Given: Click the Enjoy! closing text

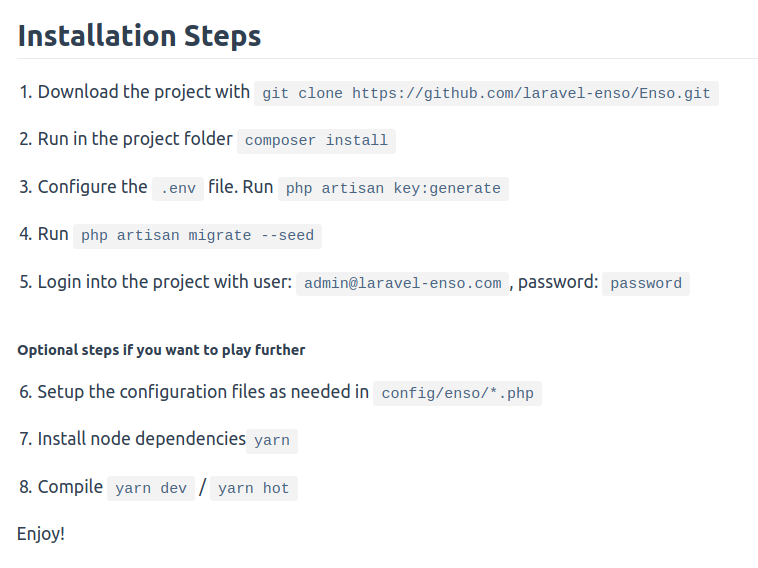Looking at the screenshot, I should 41,534.
